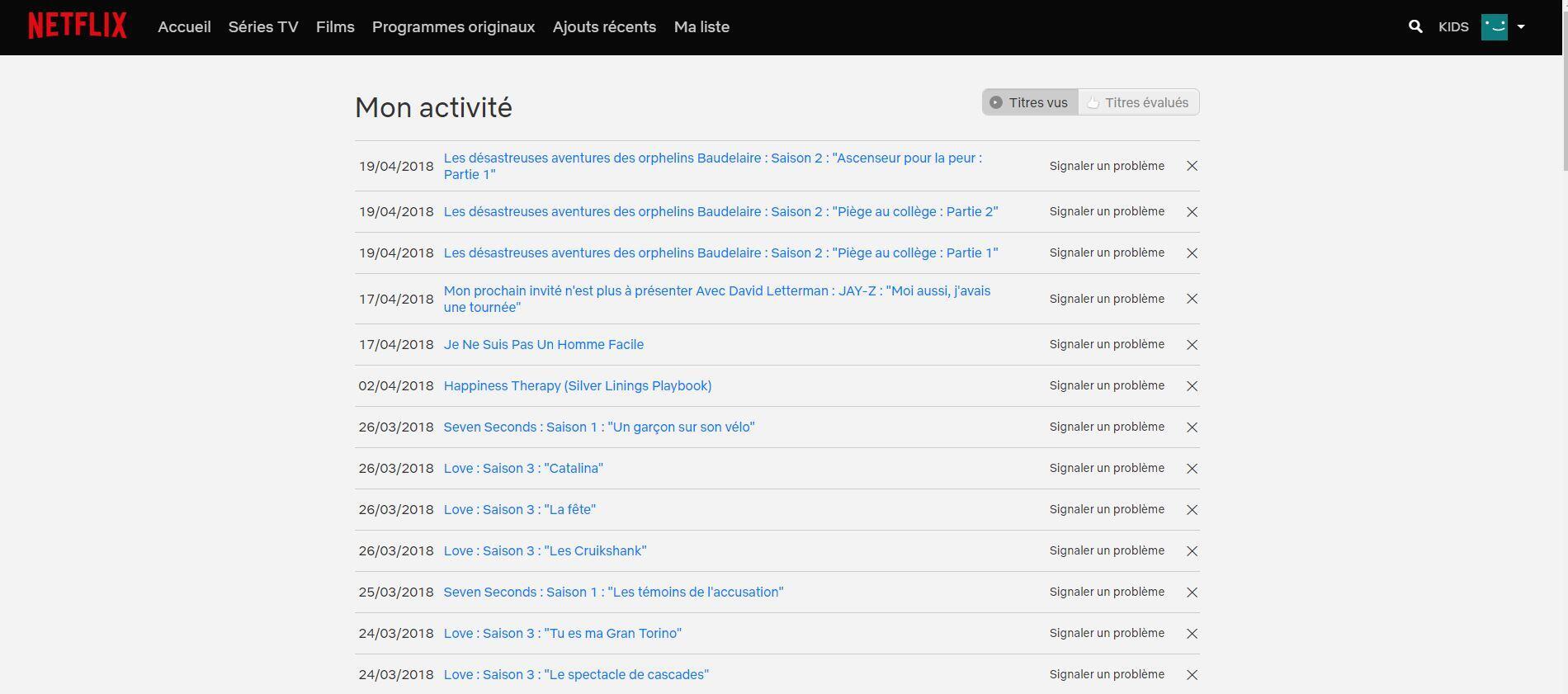This screenshot has height=694, width=1568.
Task: Remove Je Ne Suis Pas Un Homme Facile entry
Action: point(1192,345)
